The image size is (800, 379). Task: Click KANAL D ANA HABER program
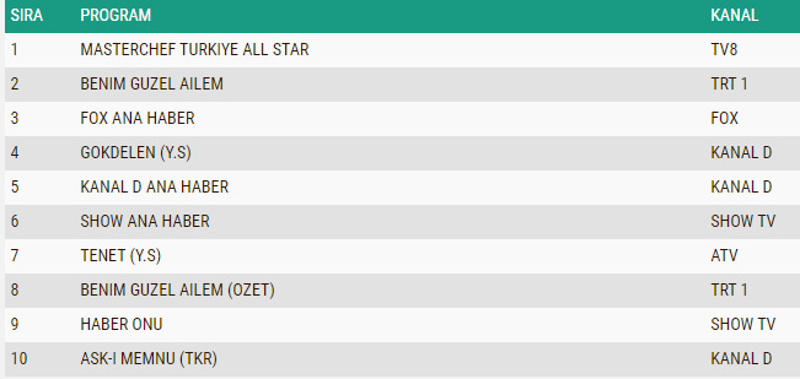pyautogui.click(x=154, y=187)
